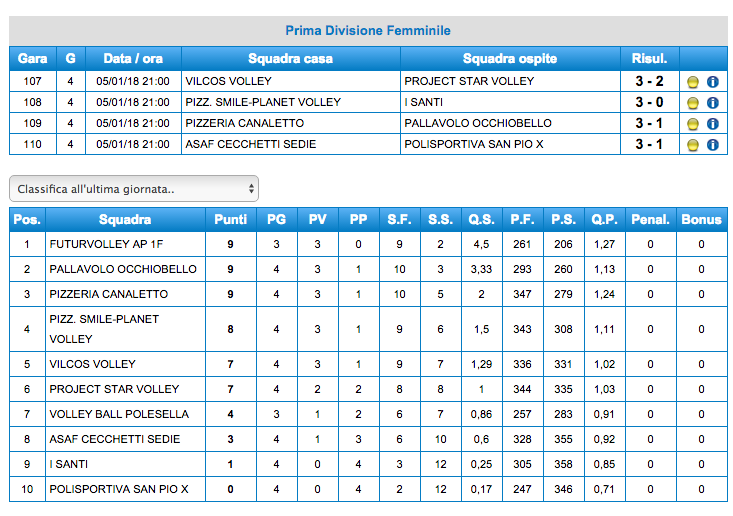Viewport: 733px width, 516px height.
Task: Click the 'P.F.' standings header
Action: (x=522, y=220)
